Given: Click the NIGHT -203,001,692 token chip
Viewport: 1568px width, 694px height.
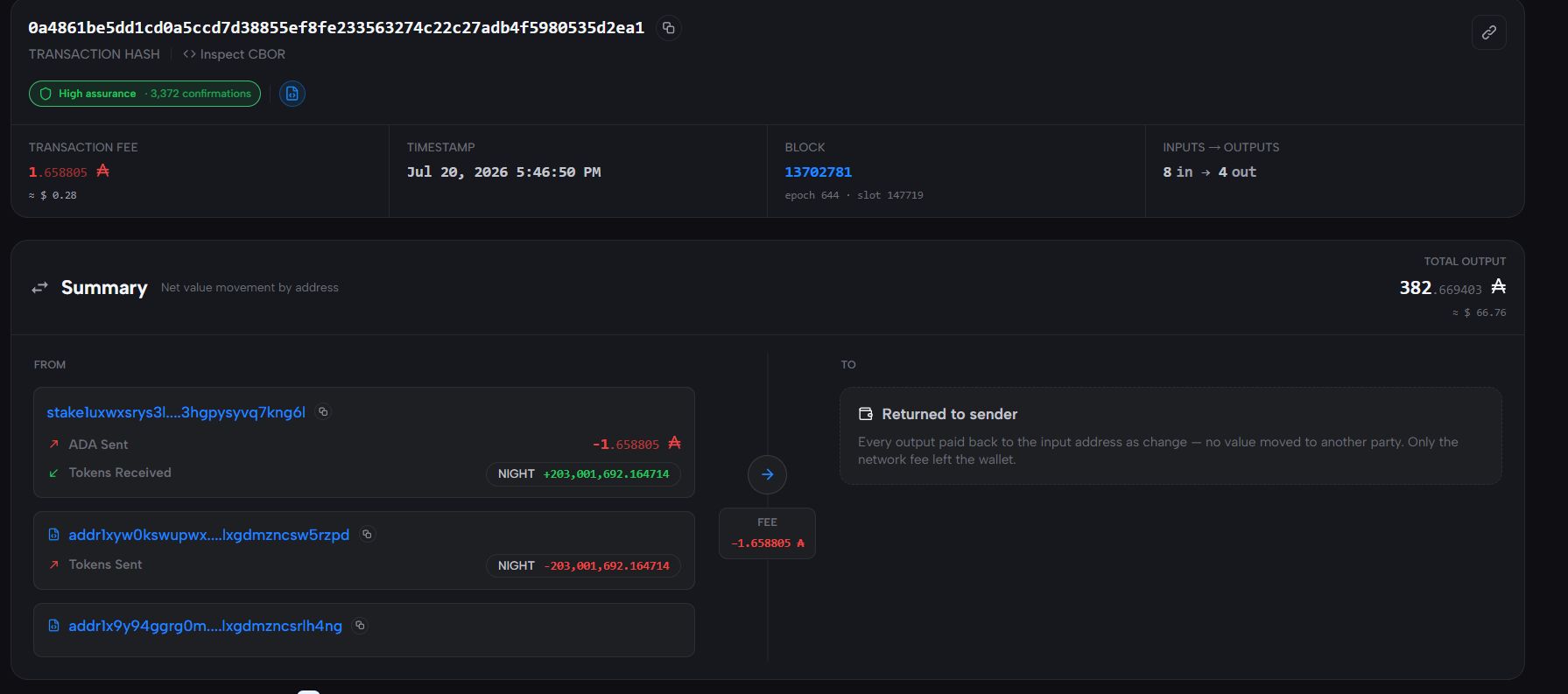Looking at the screenshot, I should 583,565.
